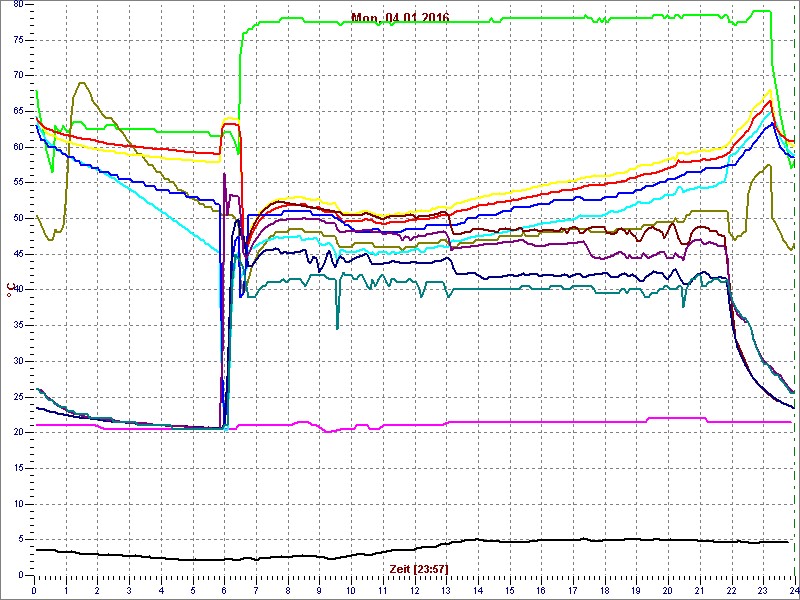Viewport: 800px width, 600px height.
Task: Click hour 22 on the time axis
Action: point(731,590)
